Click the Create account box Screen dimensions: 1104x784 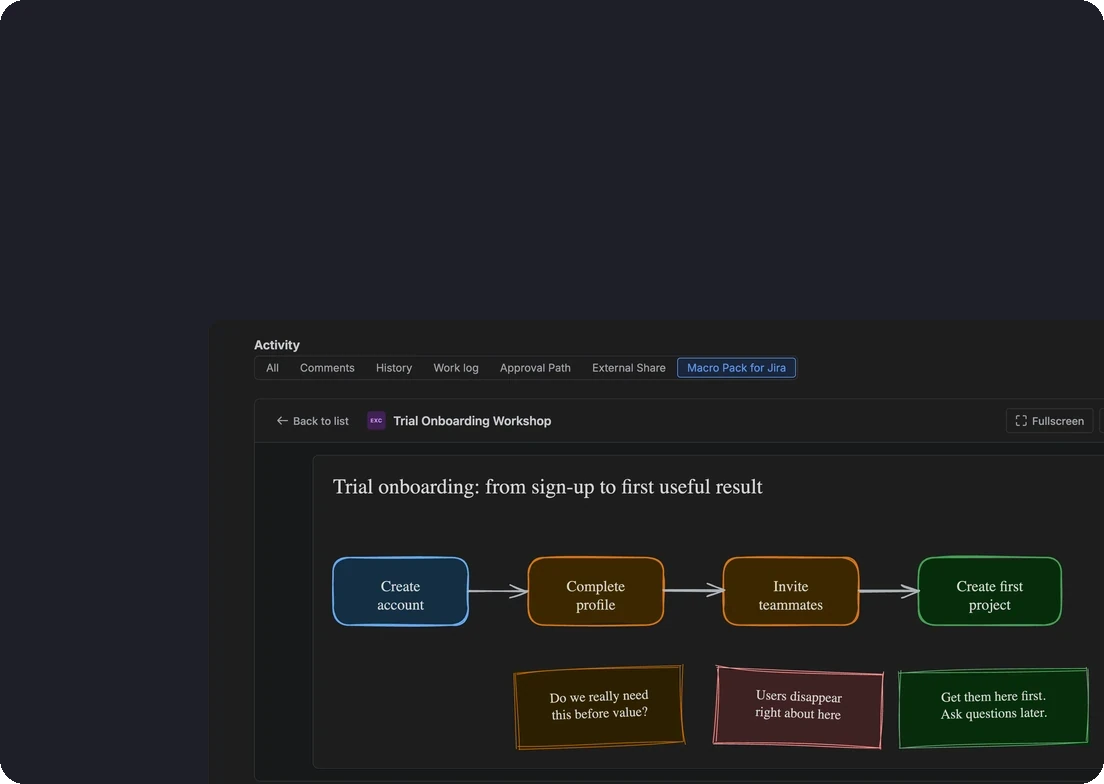(401, 592)
